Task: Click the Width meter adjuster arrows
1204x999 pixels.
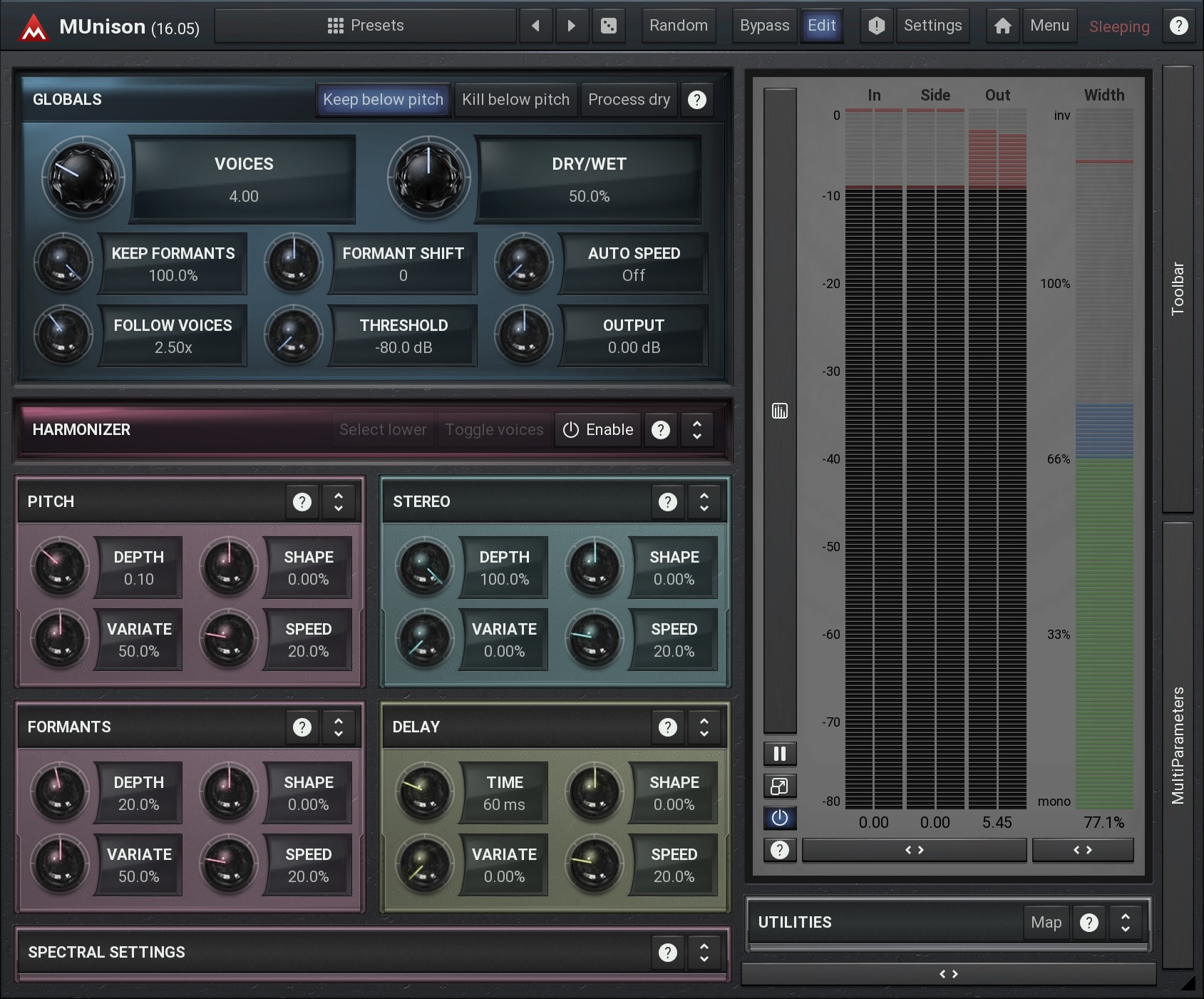Action: pos(1083,850)
